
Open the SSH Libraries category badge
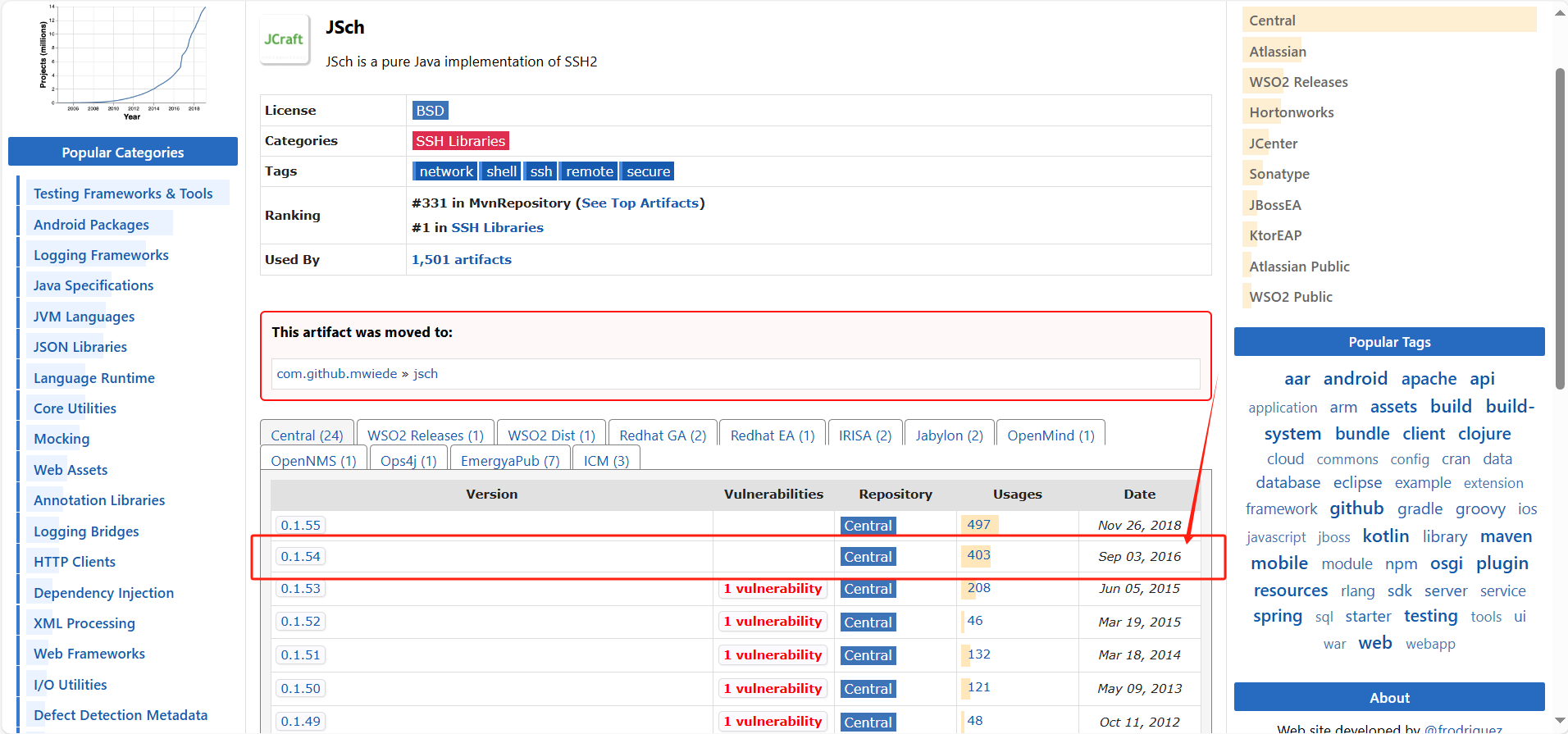pyautogui.click(x=460, y=141)
